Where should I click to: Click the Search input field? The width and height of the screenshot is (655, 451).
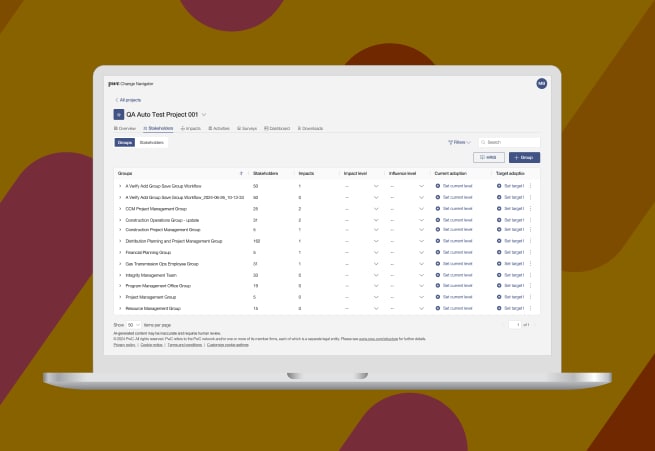[x=512, y=143]
